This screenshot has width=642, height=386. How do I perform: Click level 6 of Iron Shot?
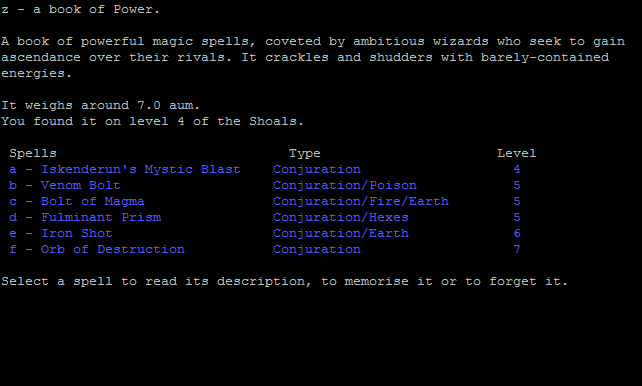pyautogui.click(x=517, y=233)
